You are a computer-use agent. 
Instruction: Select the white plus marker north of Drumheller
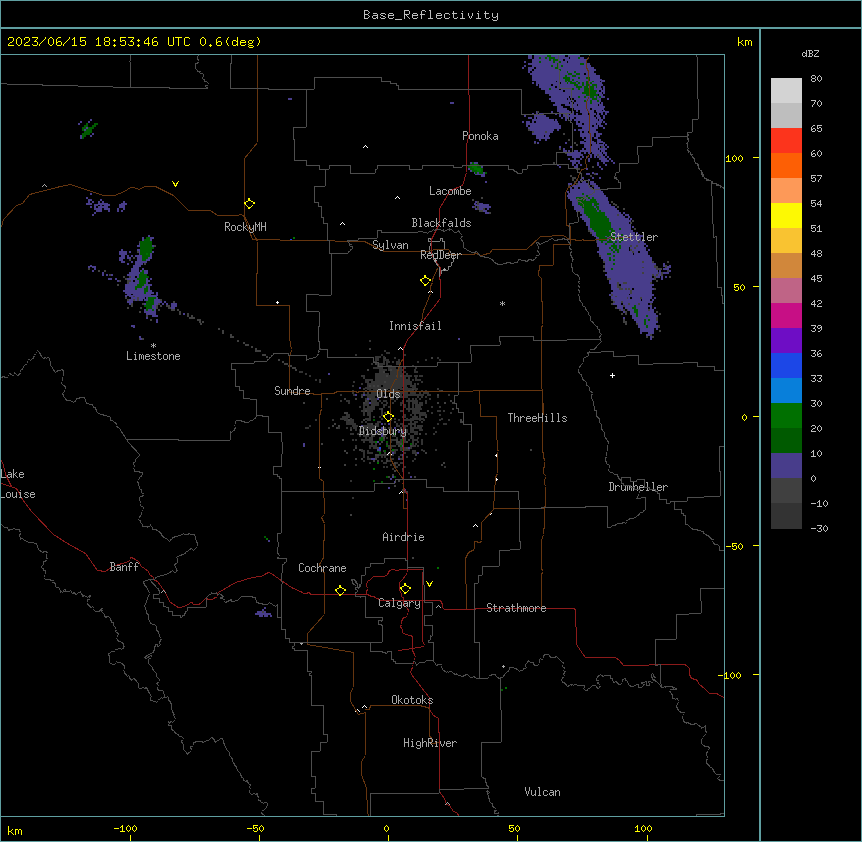click(x=612, y=375)
